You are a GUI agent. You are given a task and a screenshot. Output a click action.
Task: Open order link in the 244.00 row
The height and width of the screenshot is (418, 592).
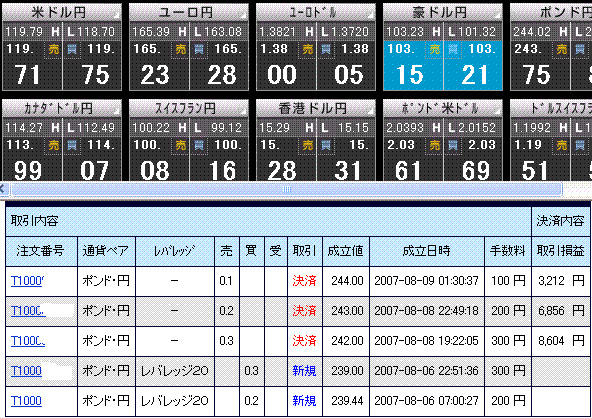(28, 281)
